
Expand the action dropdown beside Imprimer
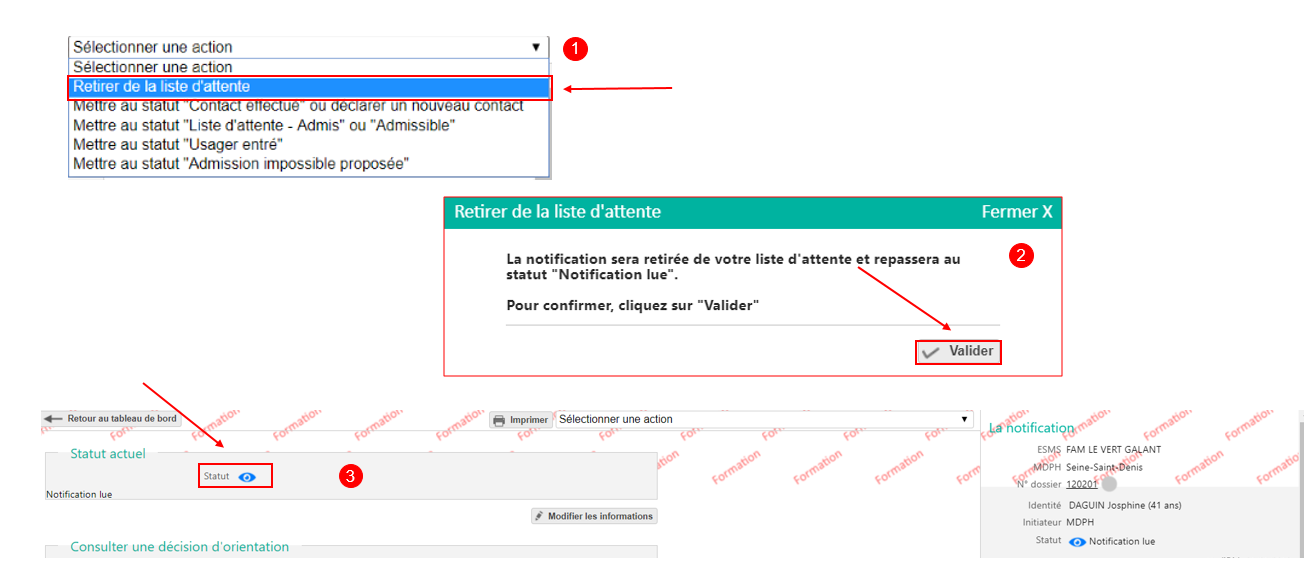[964, 420]
